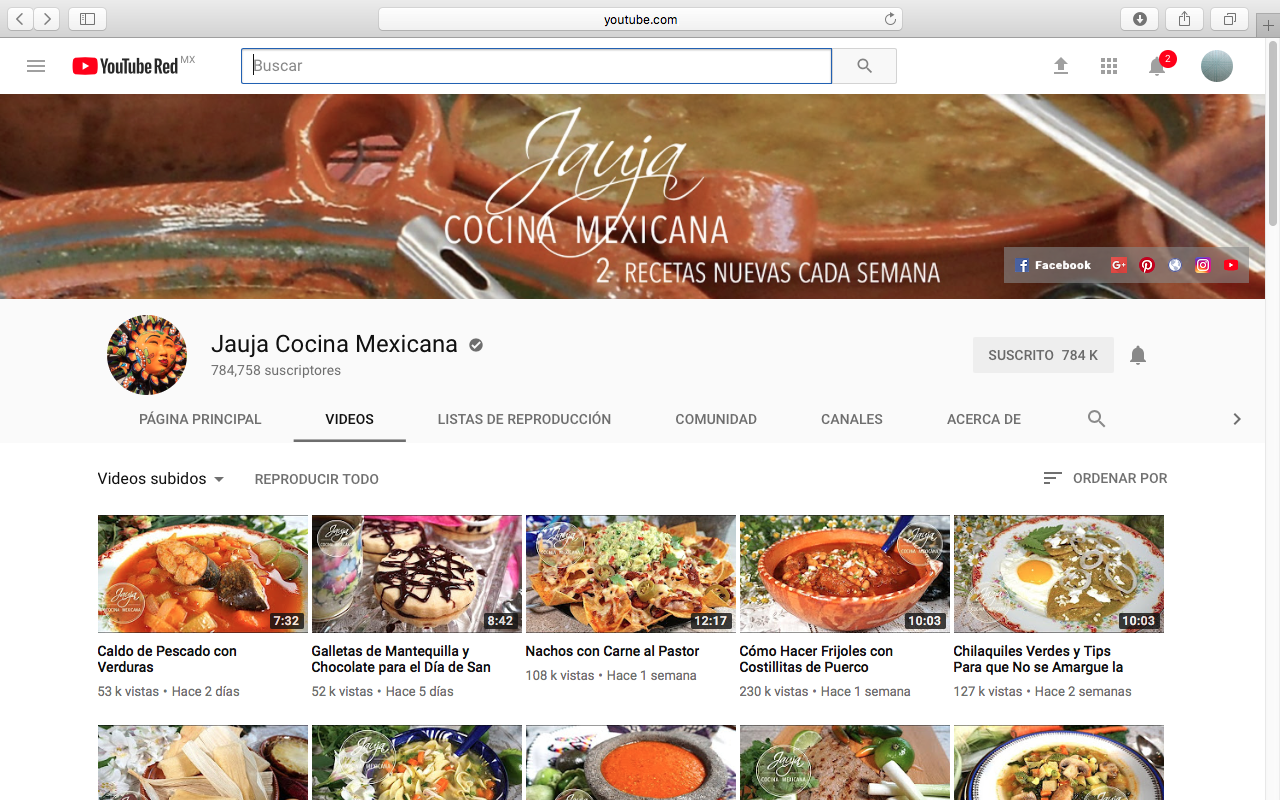
Task: Open the channel search magnifier
Action: tap(1096, 419)
